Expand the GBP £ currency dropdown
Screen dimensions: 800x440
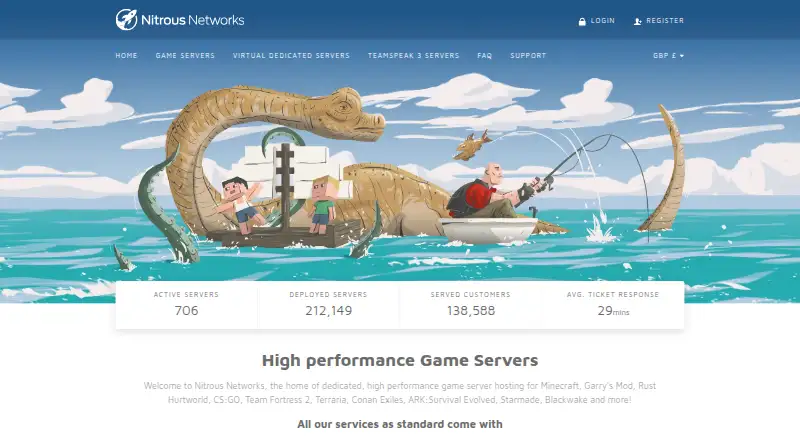click(x=668, y=56)
